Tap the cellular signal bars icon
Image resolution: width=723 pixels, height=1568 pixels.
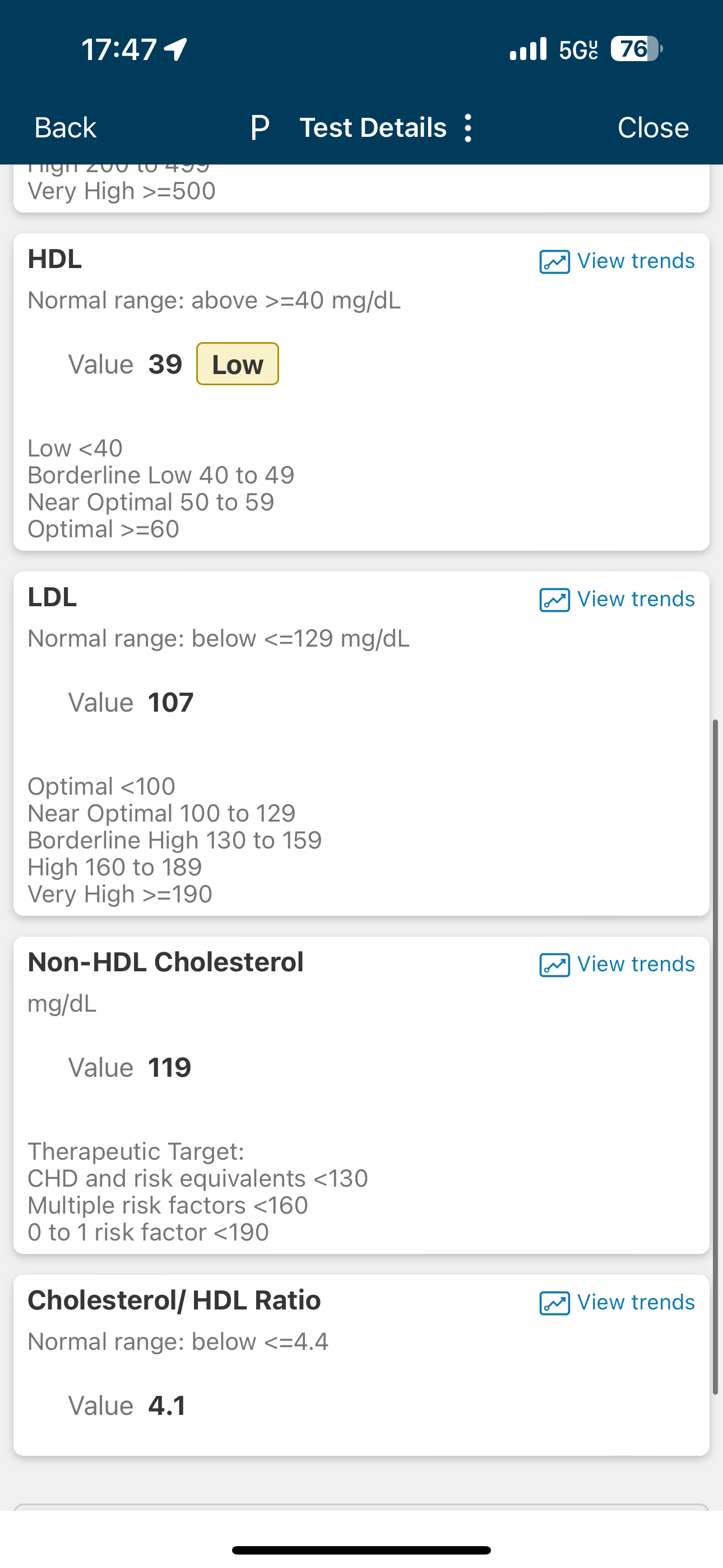click(x=529, y=49)
